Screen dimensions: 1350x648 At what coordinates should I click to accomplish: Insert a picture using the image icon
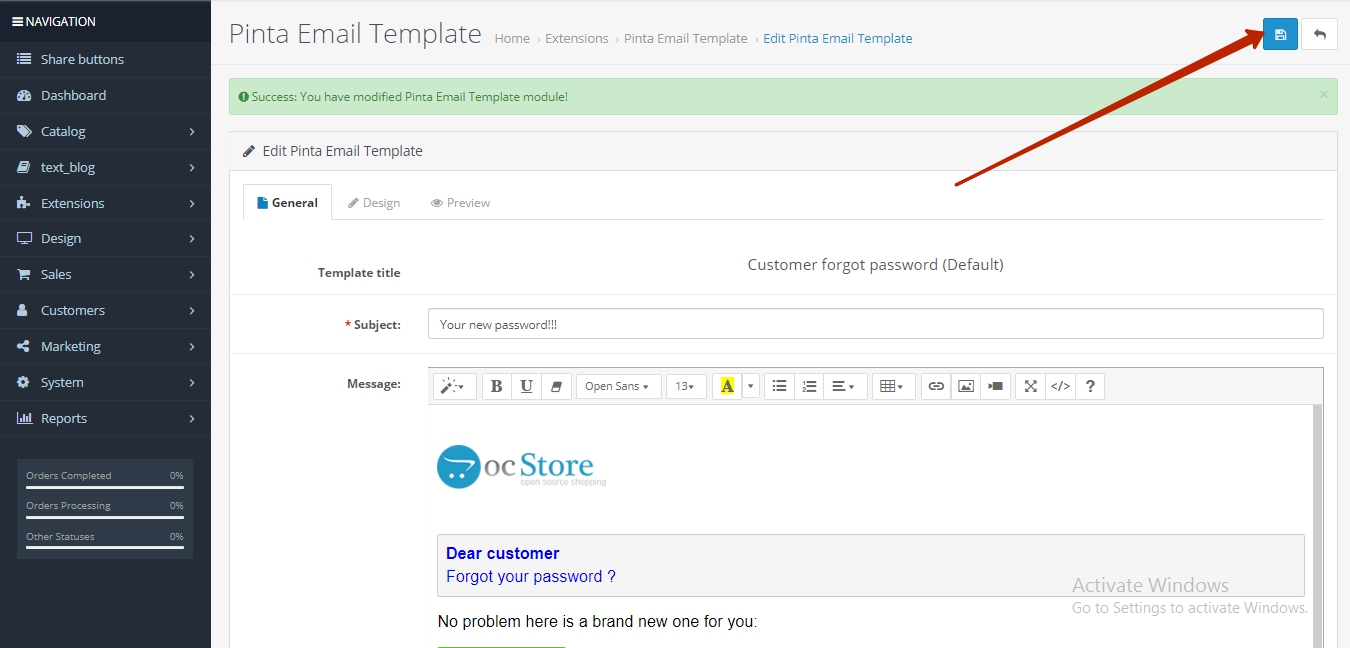(965, 386)
